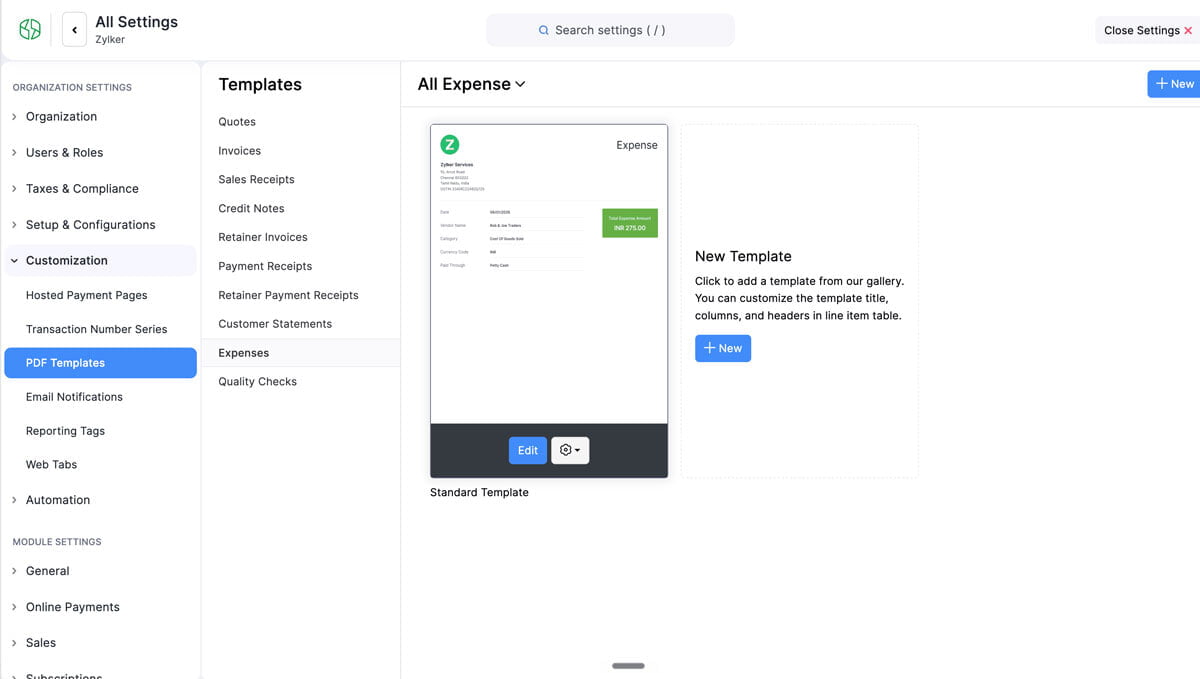The height and width of the screenshot is (679, 1200).
Task: Click the green Z logo in template preview
Action: tap(450, 144)
